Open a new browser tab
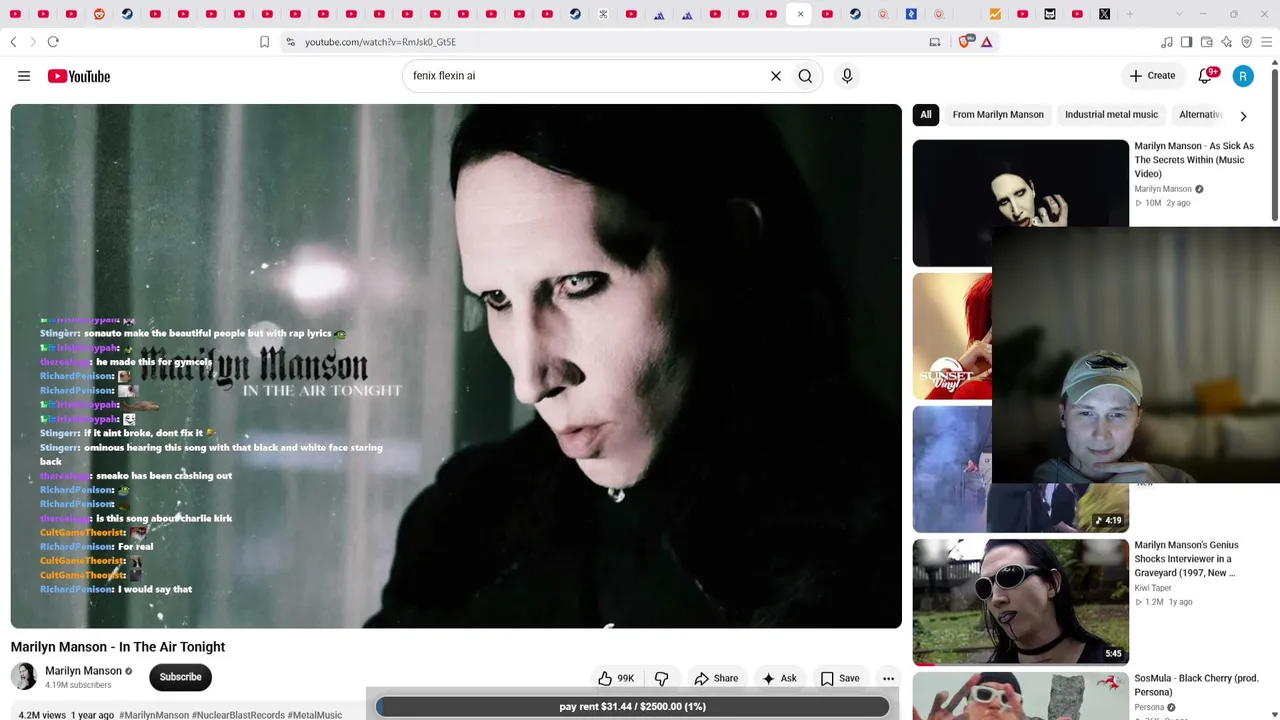The height and width of the screenshot is (720, 1280). pos(1130,14)
